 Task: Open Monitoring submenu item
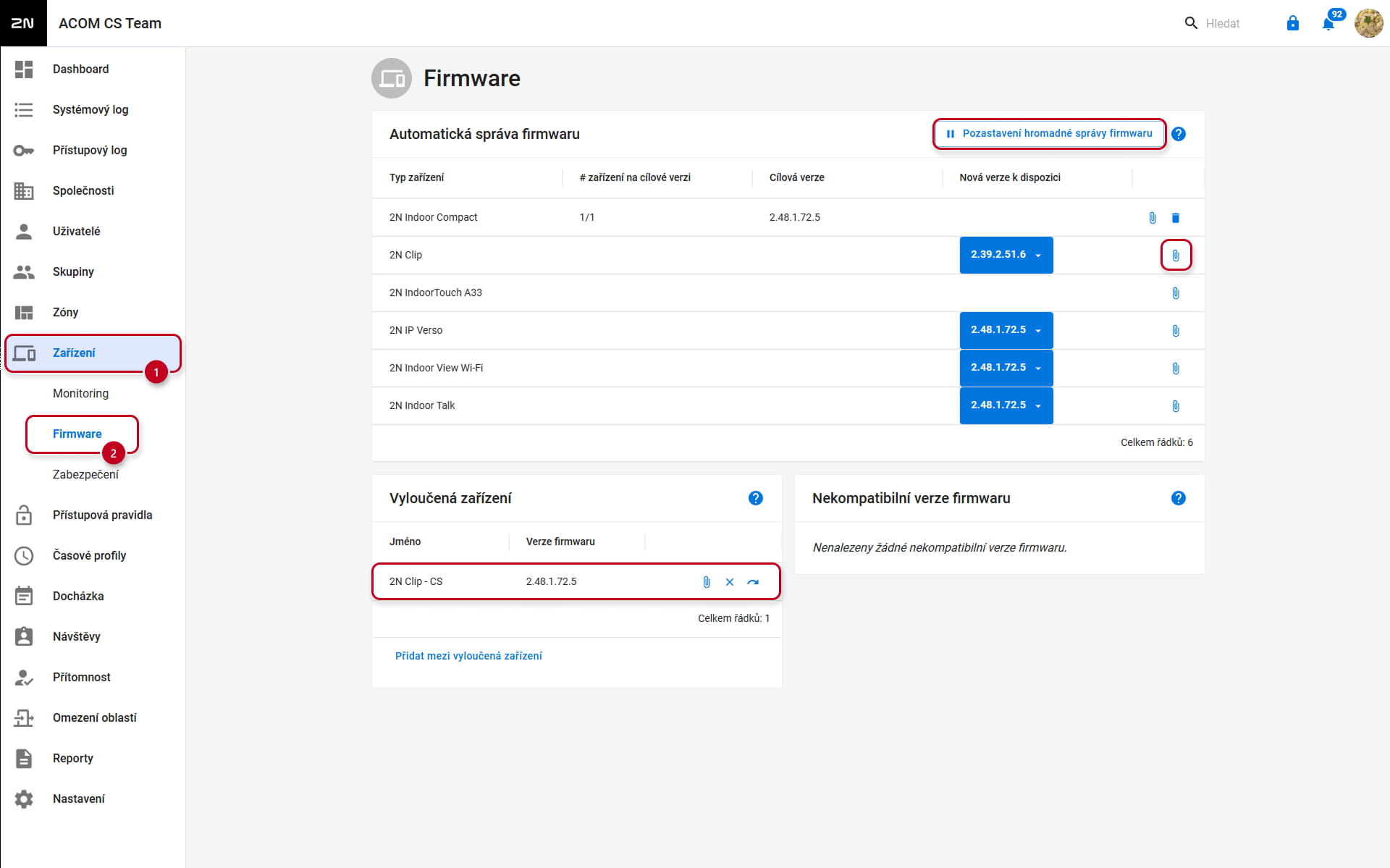(x=80, y=394)
